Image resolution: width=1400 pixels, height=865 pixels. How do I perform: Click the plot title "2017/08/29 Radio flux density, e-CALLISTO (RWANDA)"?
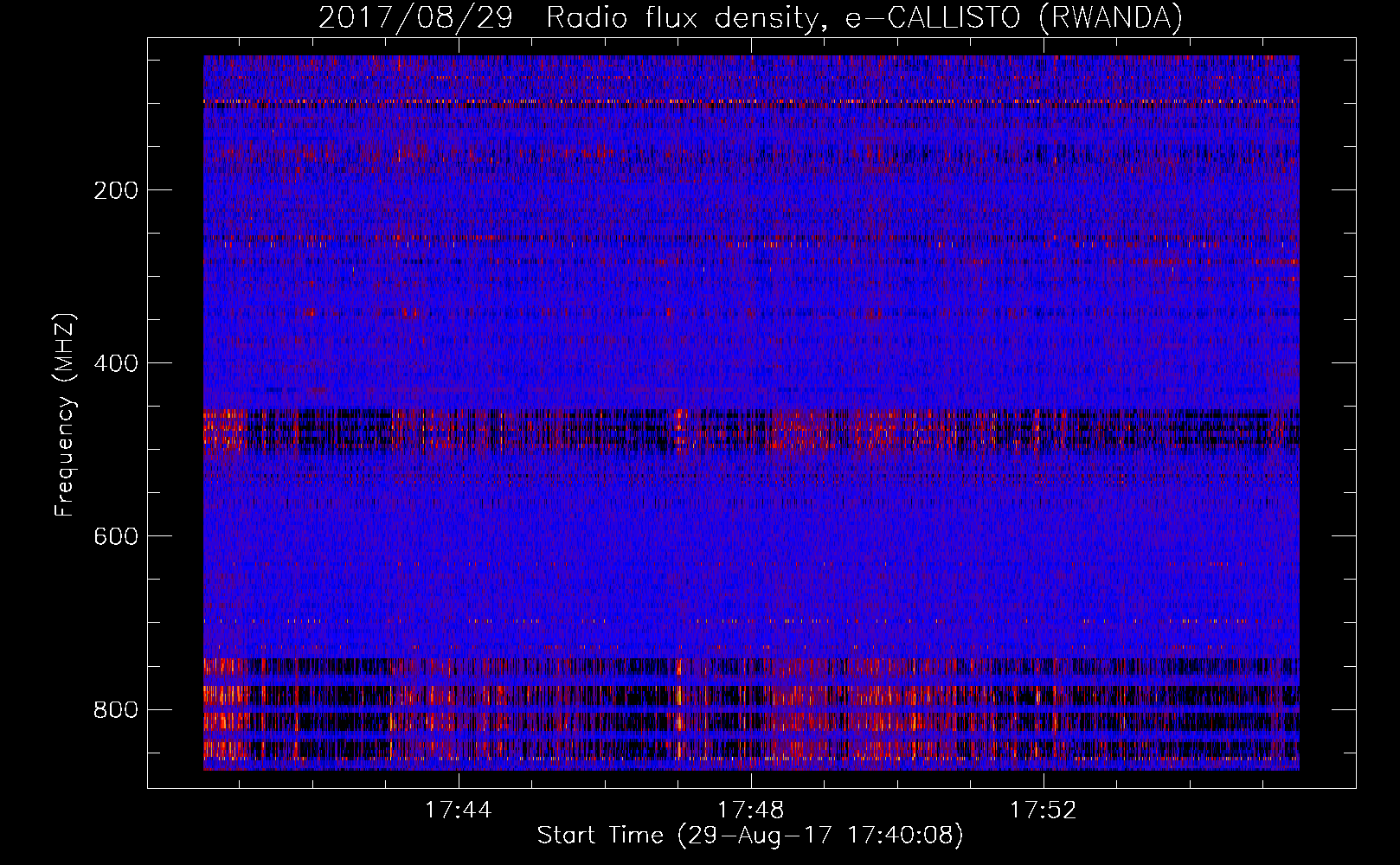[750, 17]
